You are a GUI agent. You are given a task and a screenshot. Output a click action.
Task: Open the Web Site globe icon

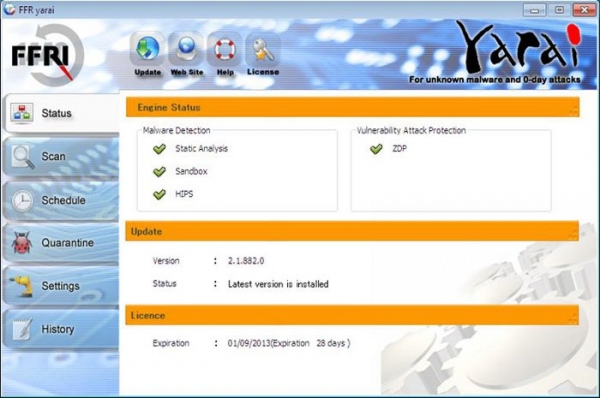pos(187,54)
